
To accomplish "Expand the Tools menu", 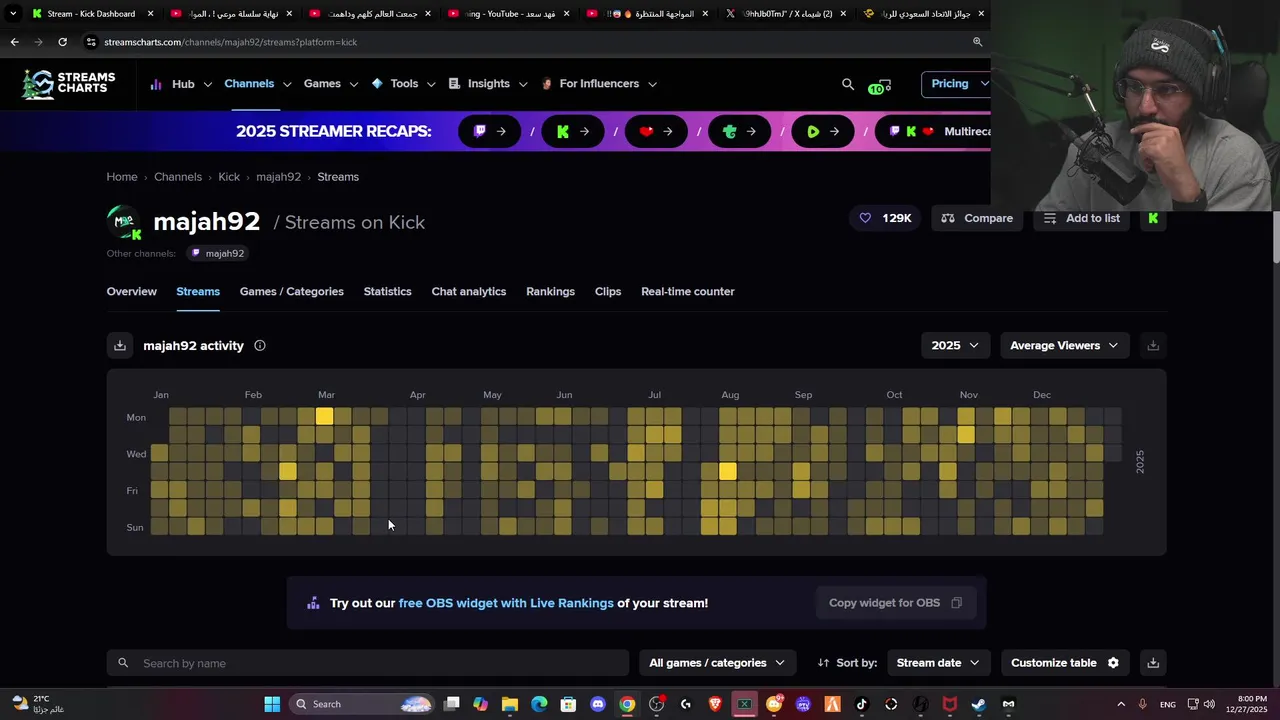I will tap(403, 84).
